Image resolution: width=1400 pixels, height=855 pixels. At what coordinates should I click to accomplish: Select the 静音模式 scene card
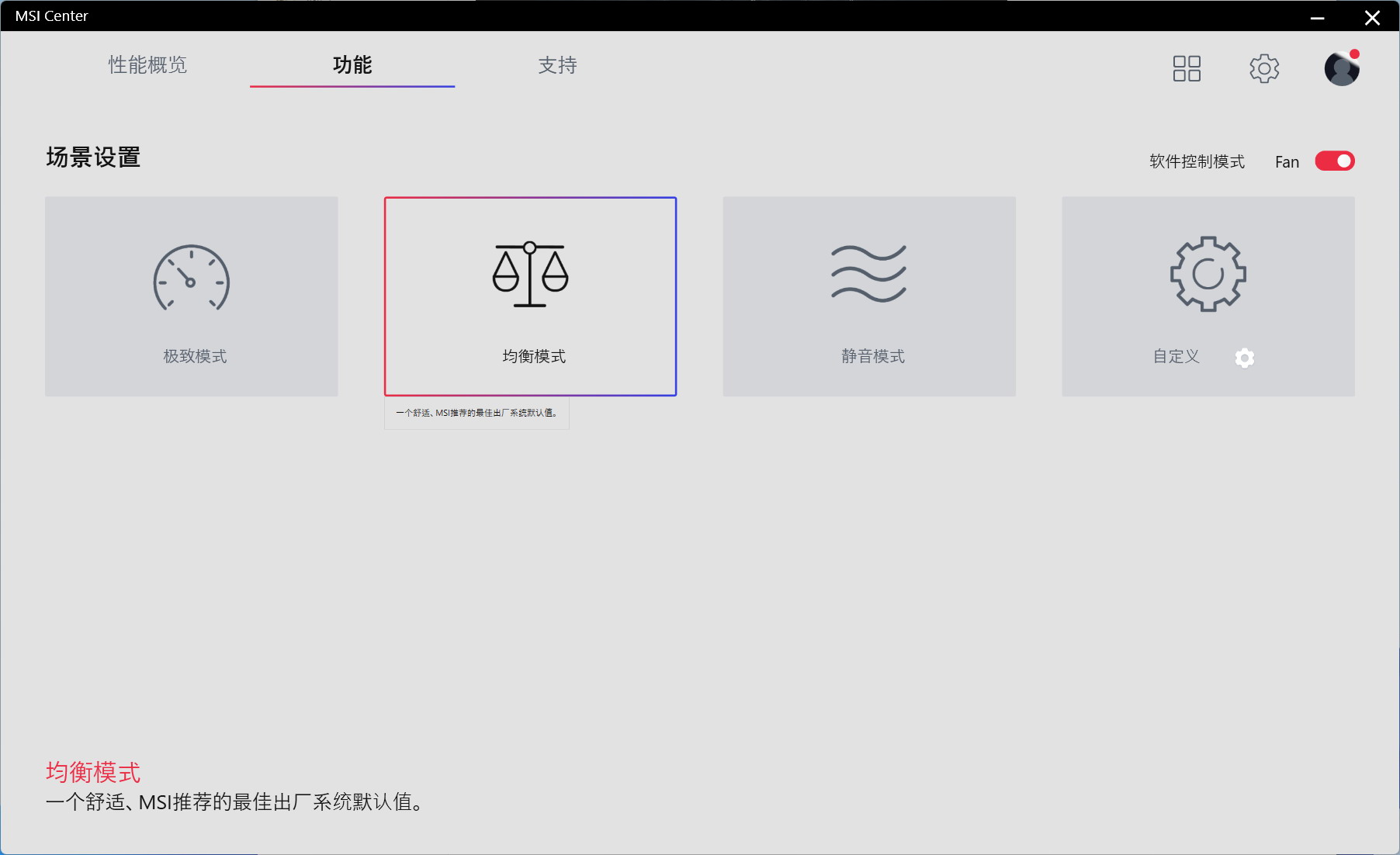tap(868, 296)
